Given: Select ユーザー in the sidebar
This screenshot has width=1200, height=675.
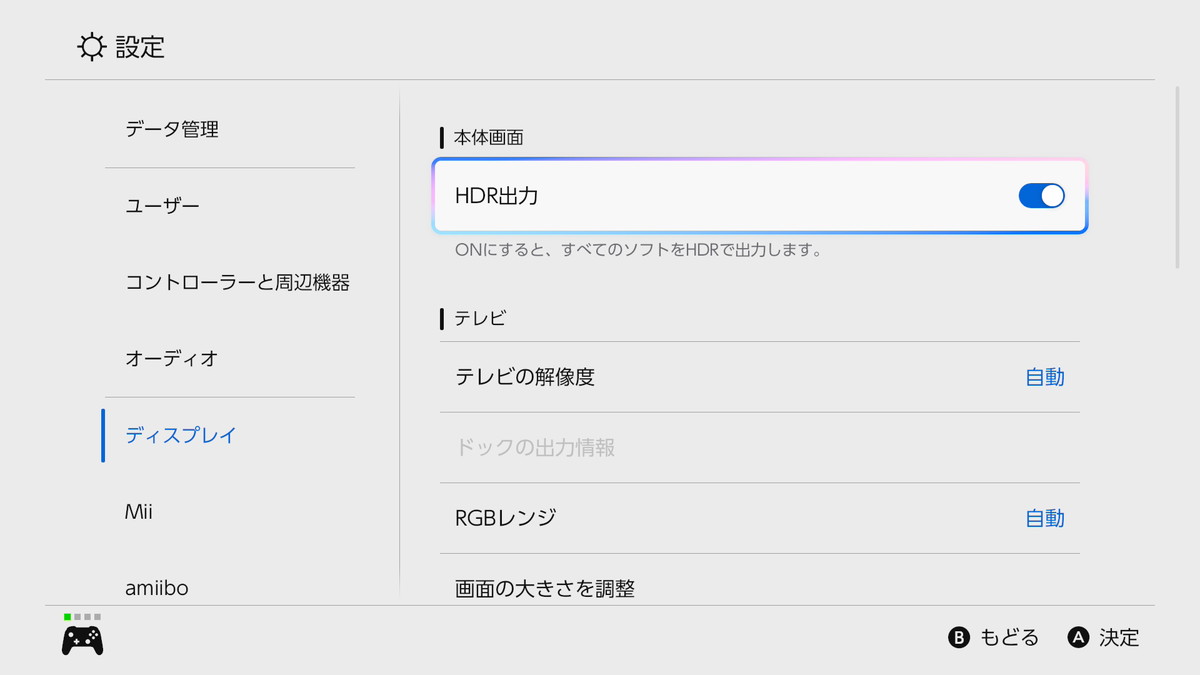Looking at the screenshot, I should [162, 206].
